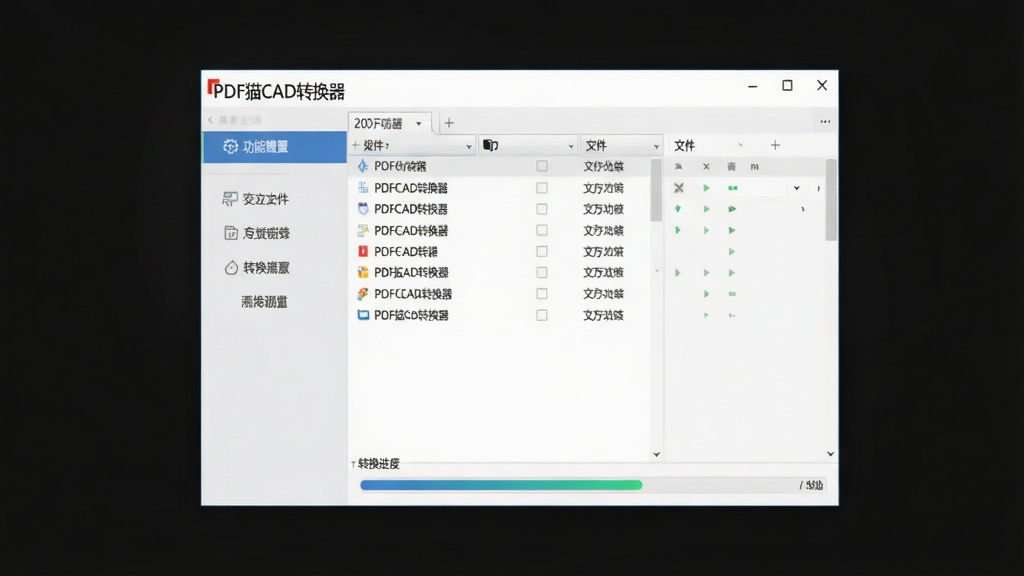This screenshot has width=1024, height=576.
Task: Open the folder icon column dropdown arrow
Action: 571,146
